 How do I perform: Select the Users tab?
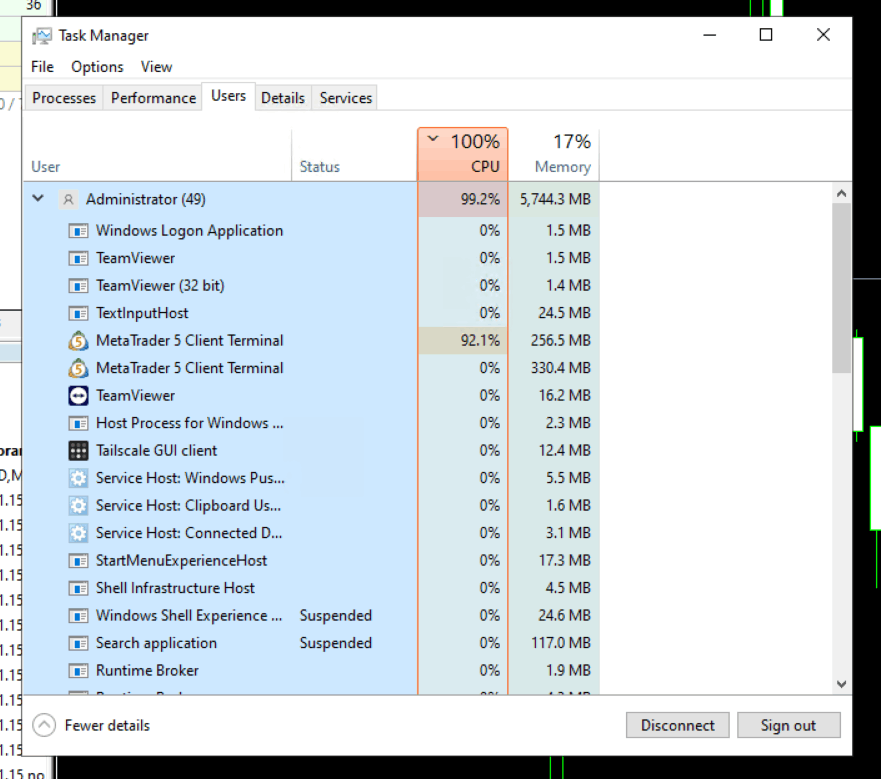(228, 96)
